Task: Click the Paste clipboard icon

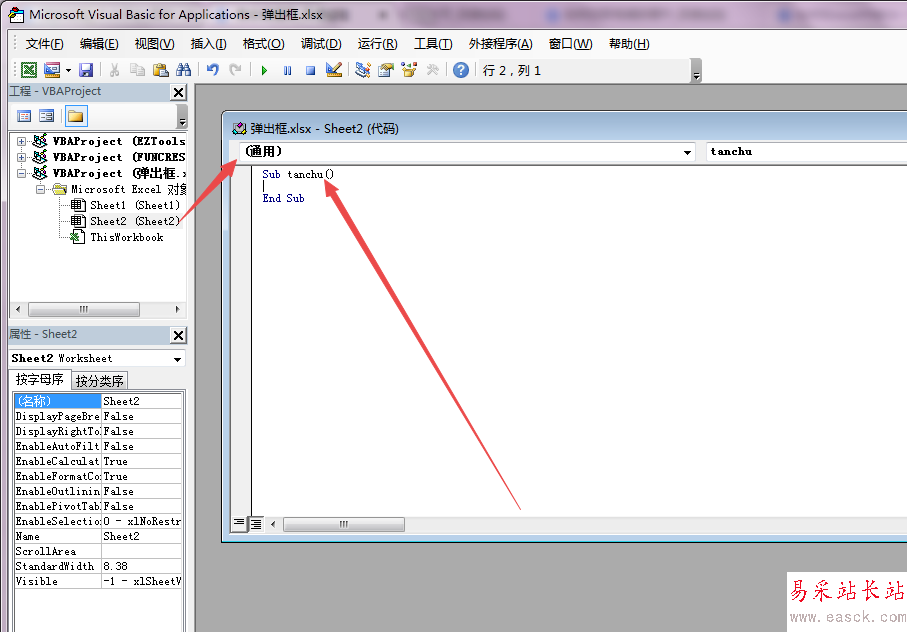Action: (x=160, y=70)
